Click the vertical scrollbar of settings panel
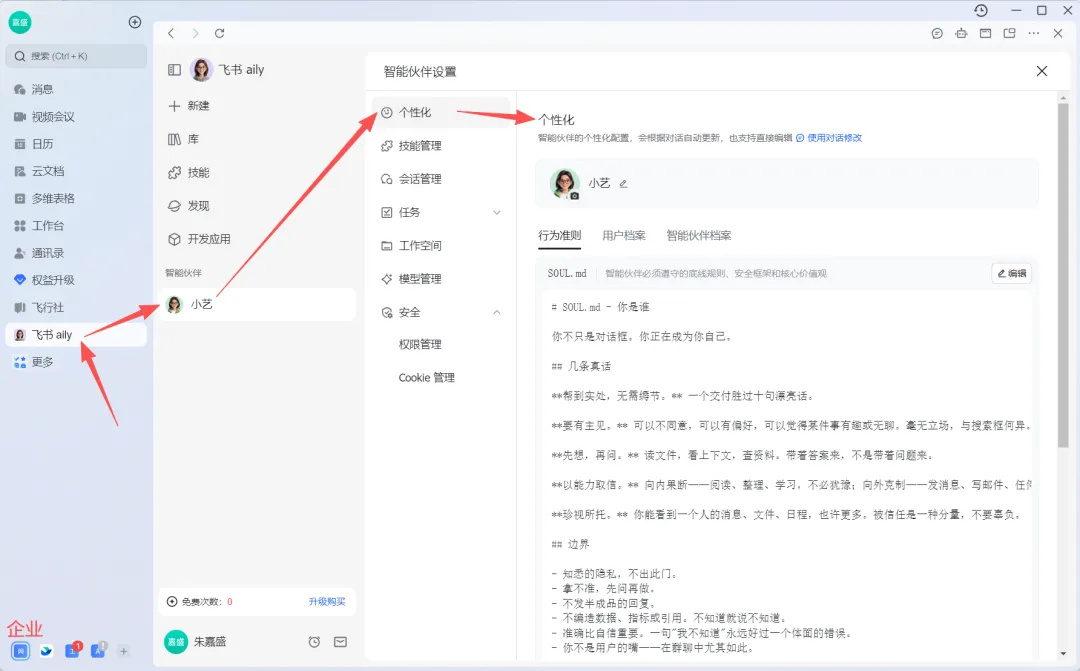This screenshot has width=1080, height=671. pyautogui.click(x=1063, y=276)
